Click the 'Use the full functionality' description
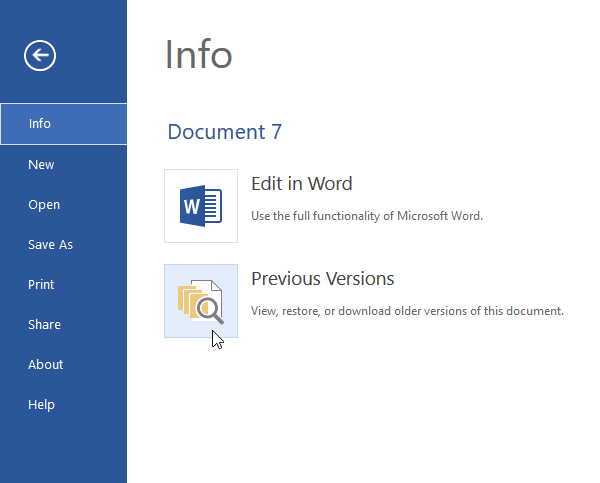The image size is (600, 483). click(x=367, y=216)
